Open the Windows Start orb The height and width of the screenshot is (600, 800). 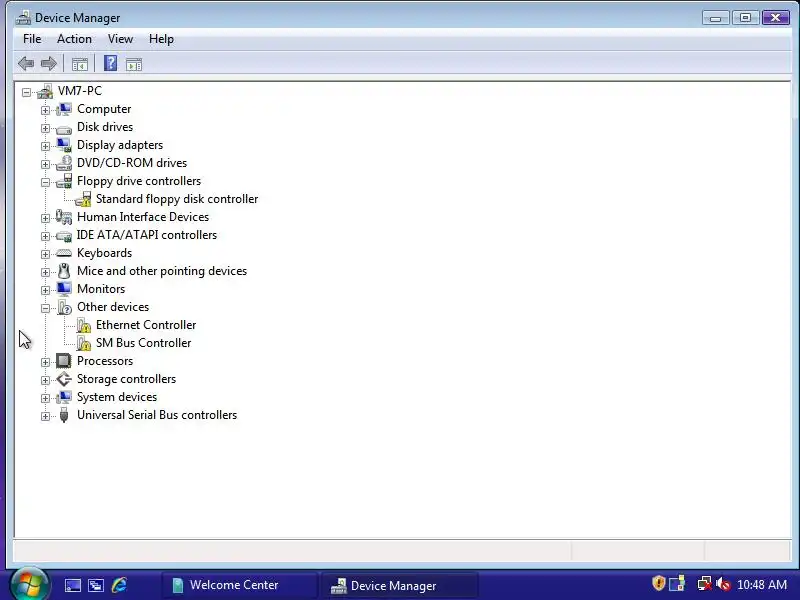pos(29,584)
